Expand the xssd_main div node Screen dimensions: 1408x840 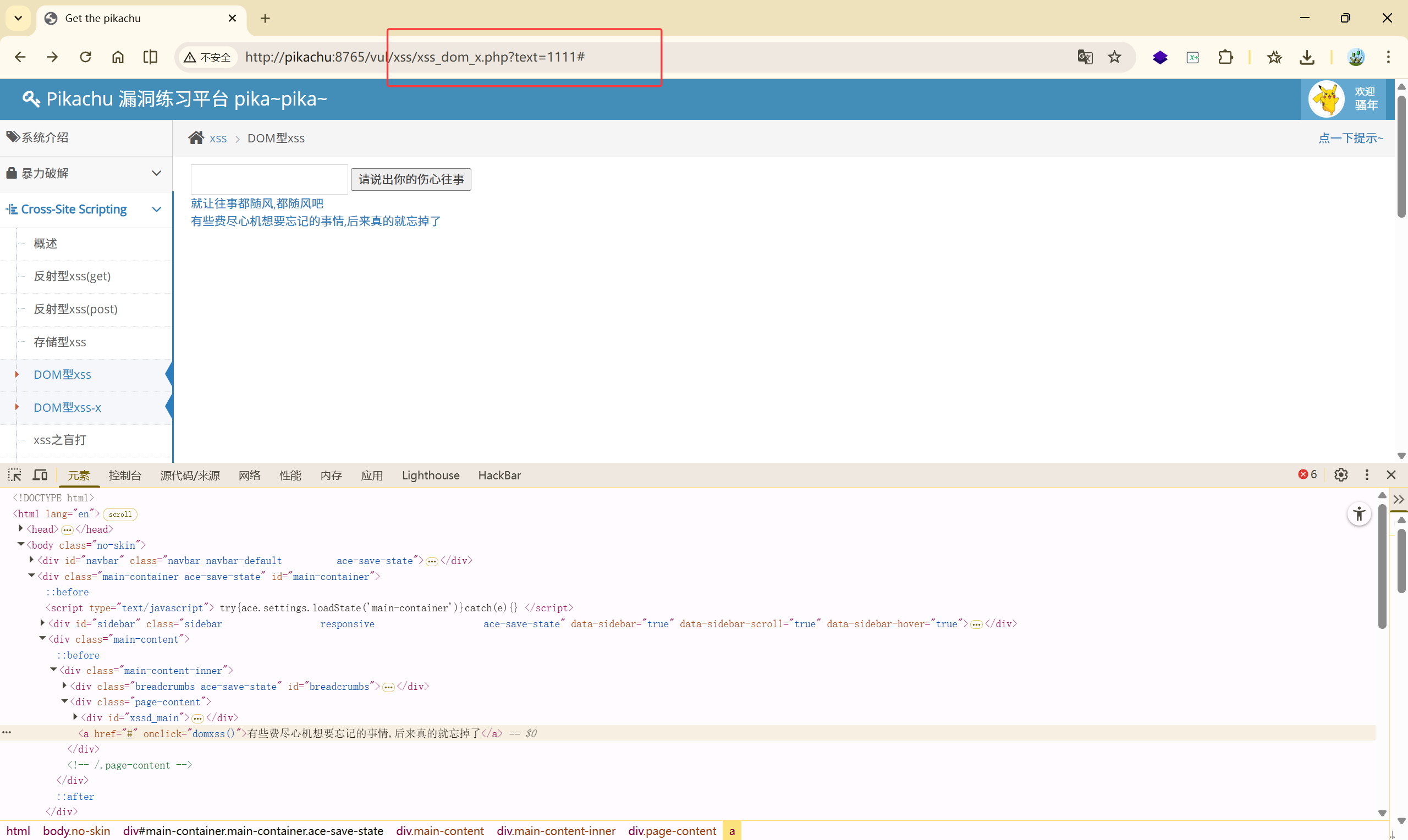coord(75,717)
